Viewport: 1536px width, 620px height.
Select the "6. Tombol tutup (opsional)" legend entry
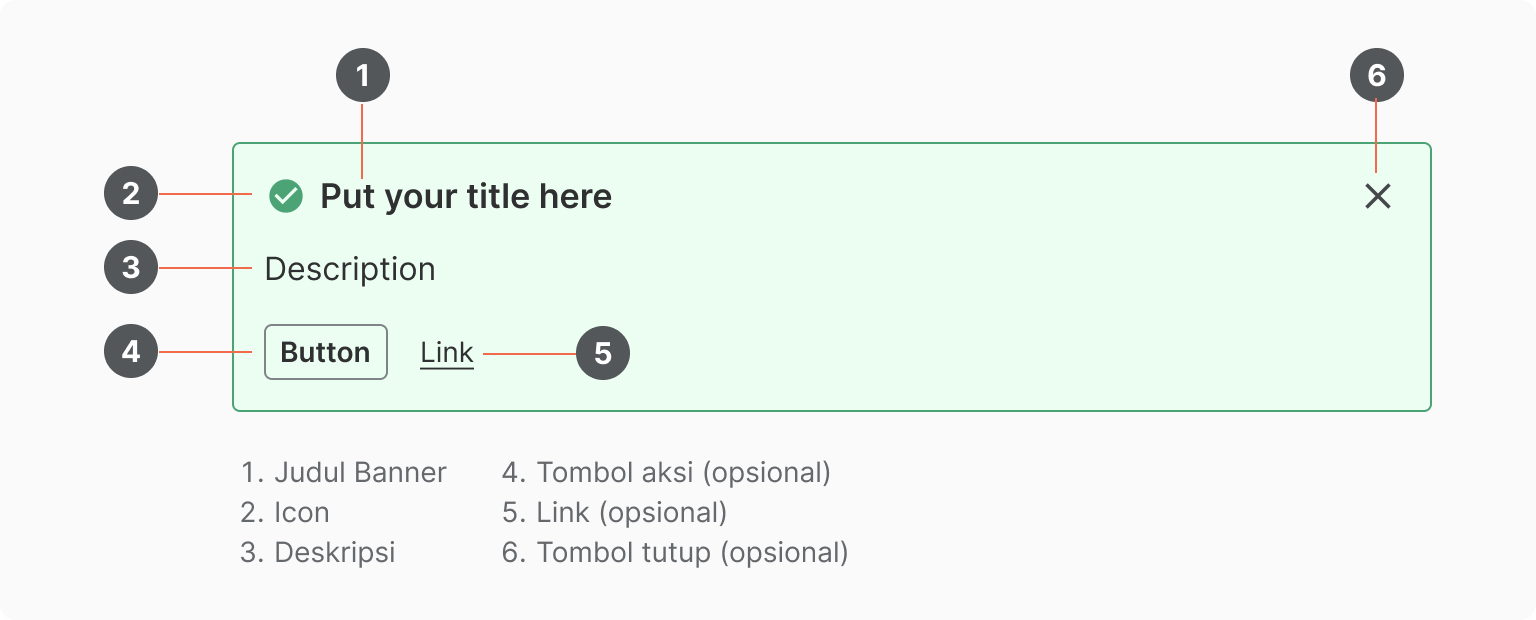coord(675,552)
